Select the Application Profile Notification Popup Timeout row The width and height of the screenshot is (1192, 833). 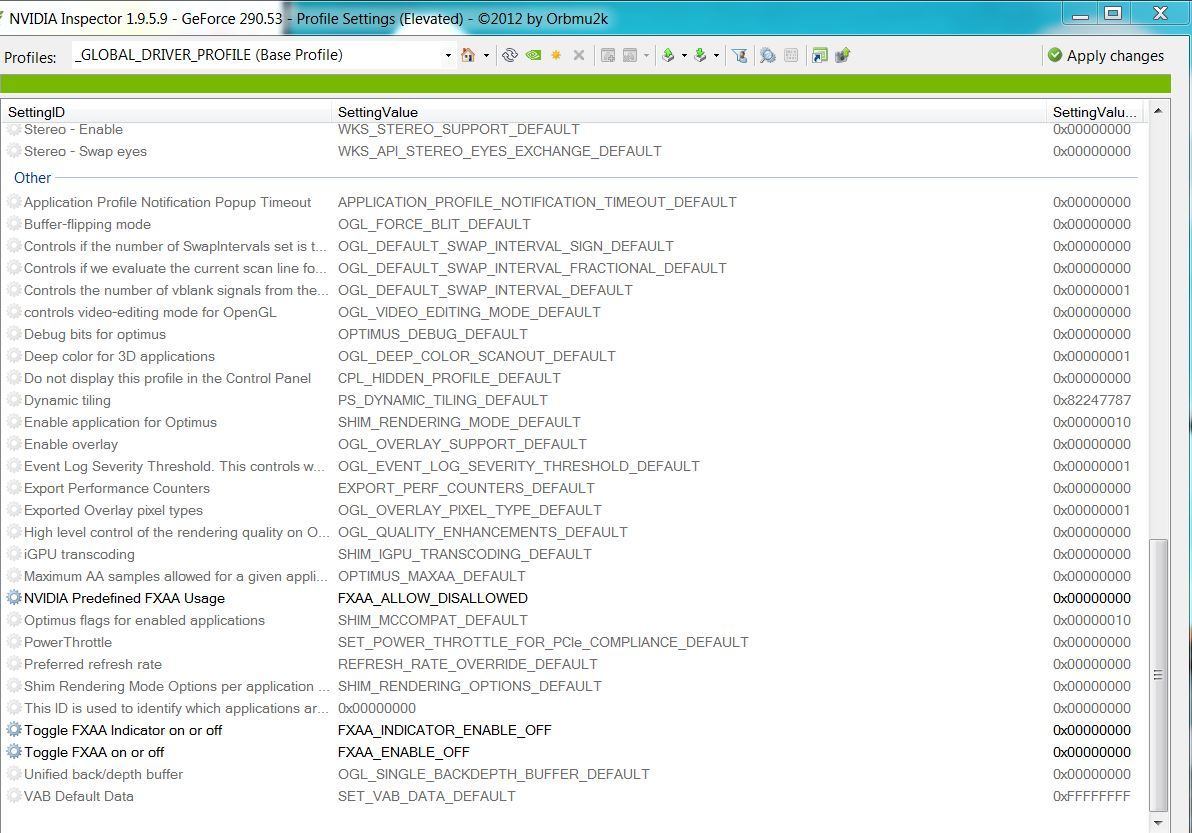pos(574,202)
